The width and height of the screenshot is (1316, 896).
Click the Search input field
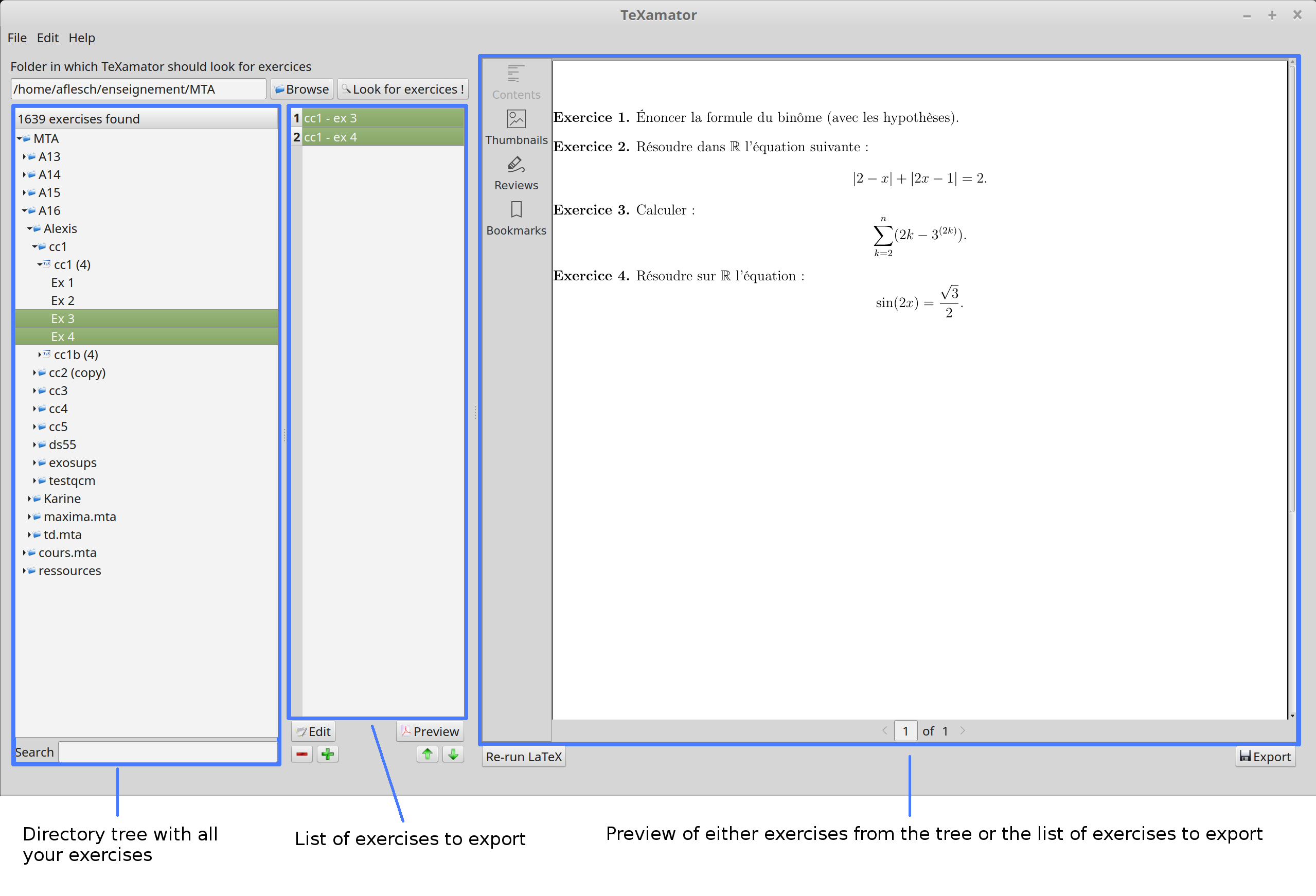(168, 751)
